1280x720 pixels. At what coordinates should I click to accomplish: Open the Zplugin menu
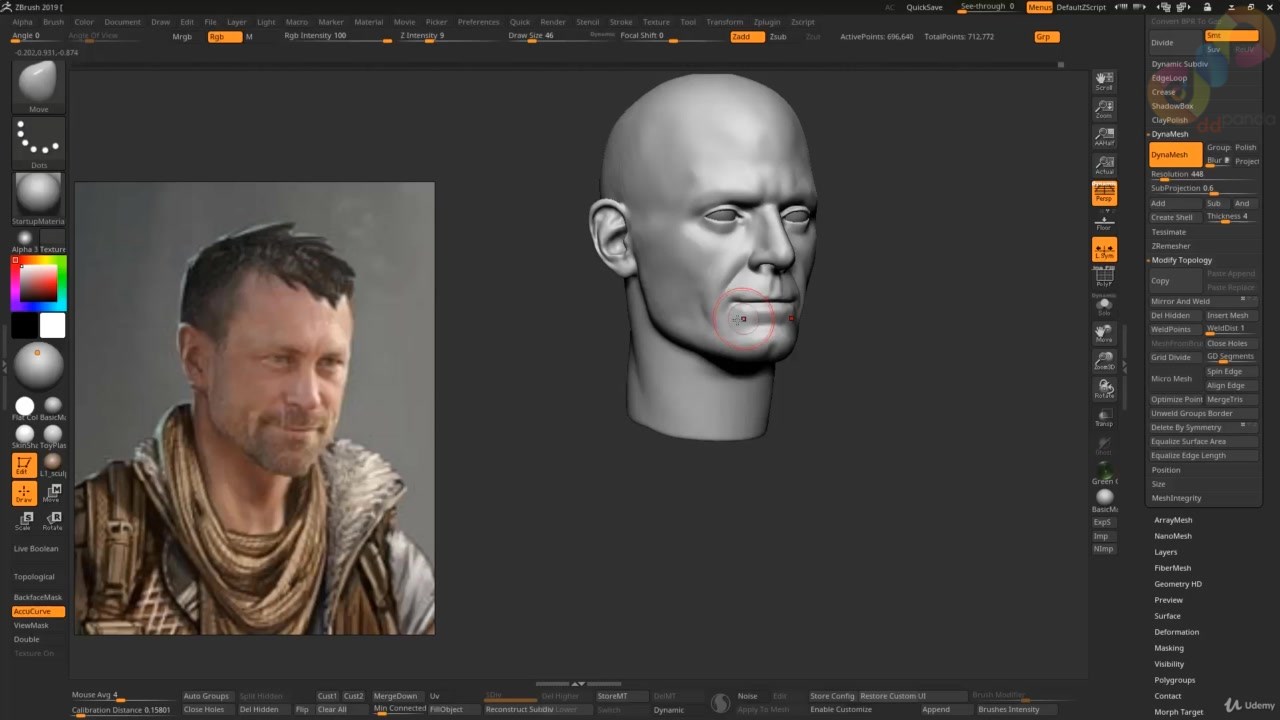point(767,22)
